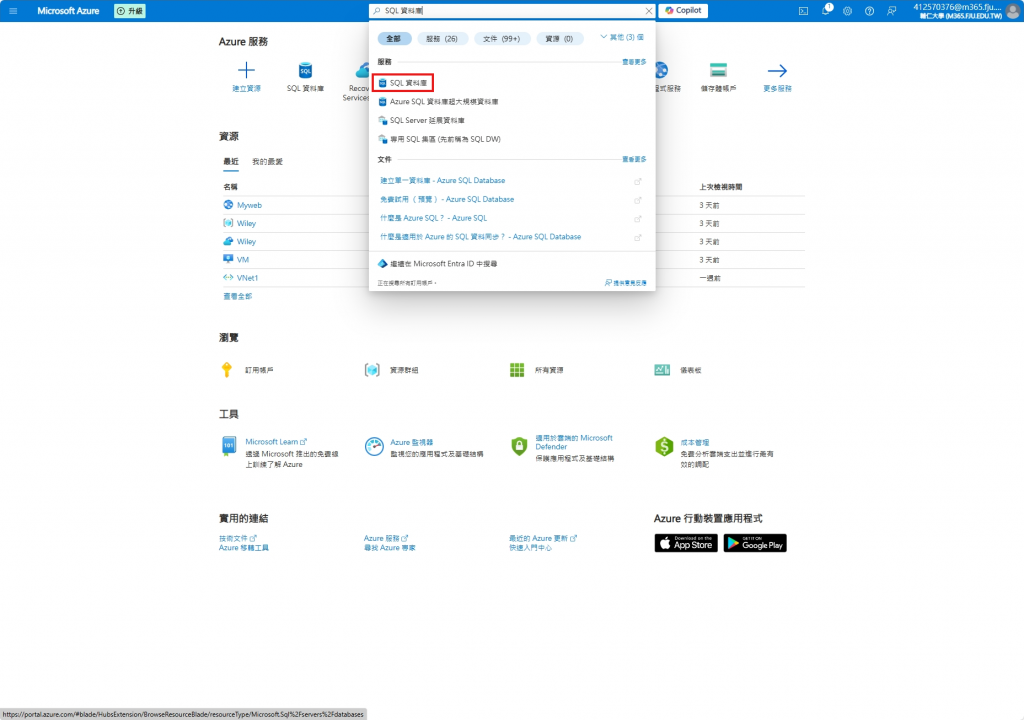This screenshot has width=1024, height=720.
Task: Open 什麼是 Azure SQL？ doc link
Action: (x=434, y=218)
